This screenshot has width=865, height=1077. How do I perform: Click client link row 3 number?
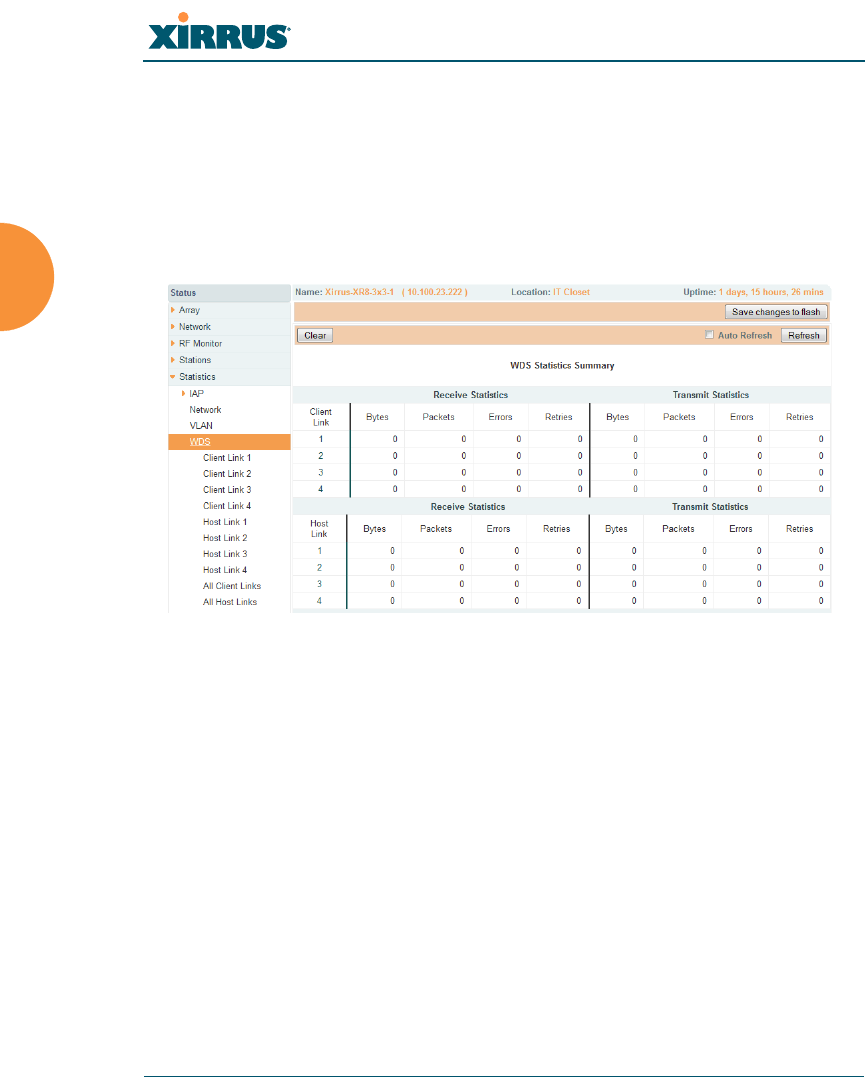321,473
